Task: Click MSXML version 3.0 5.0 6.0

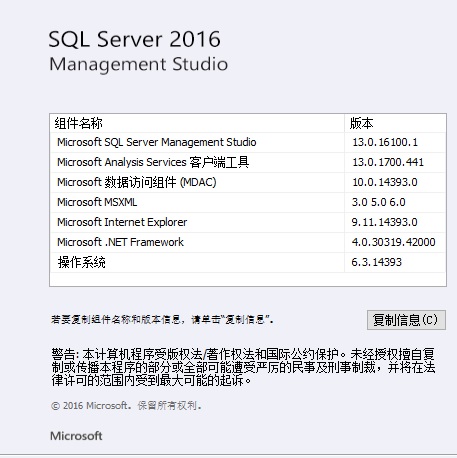Action: pyautogui.click(x=379, y=202)
